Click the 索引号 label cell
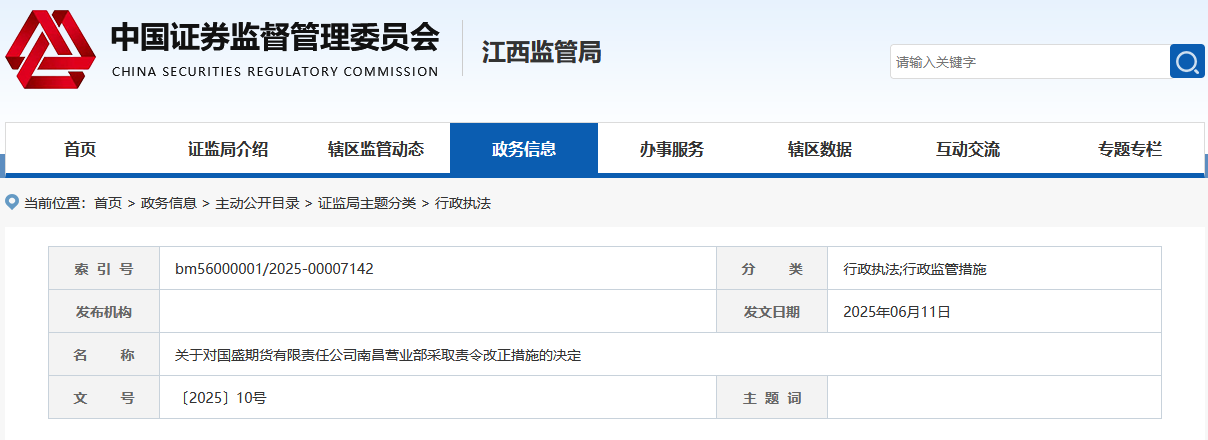 point(104,269)
